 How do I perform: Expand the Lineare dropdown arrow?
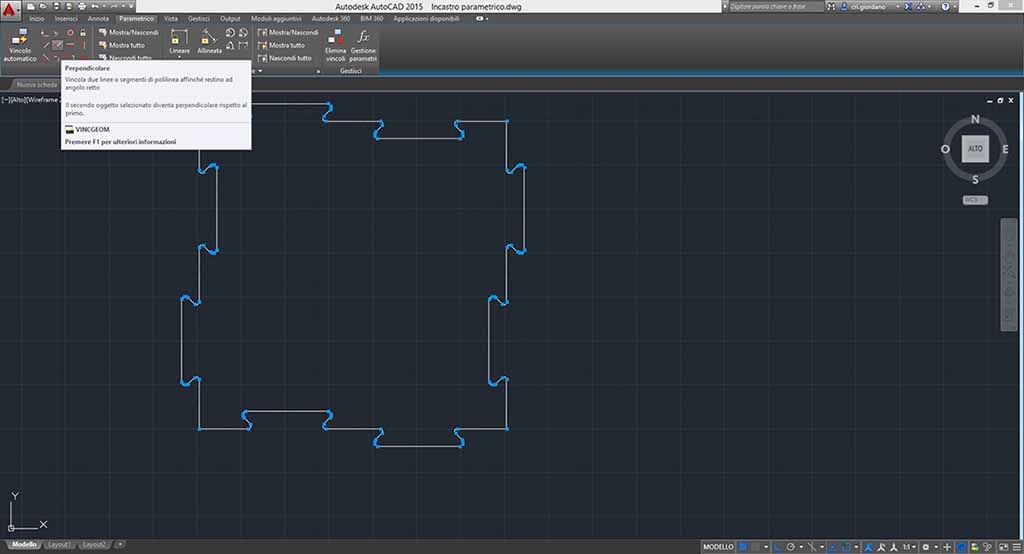pyautogui.click(x=179, y=57)
